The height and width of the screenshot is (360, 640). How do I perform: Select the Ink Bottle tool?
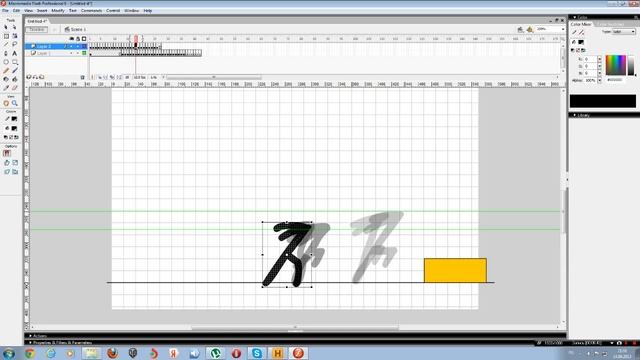(6, 79)
